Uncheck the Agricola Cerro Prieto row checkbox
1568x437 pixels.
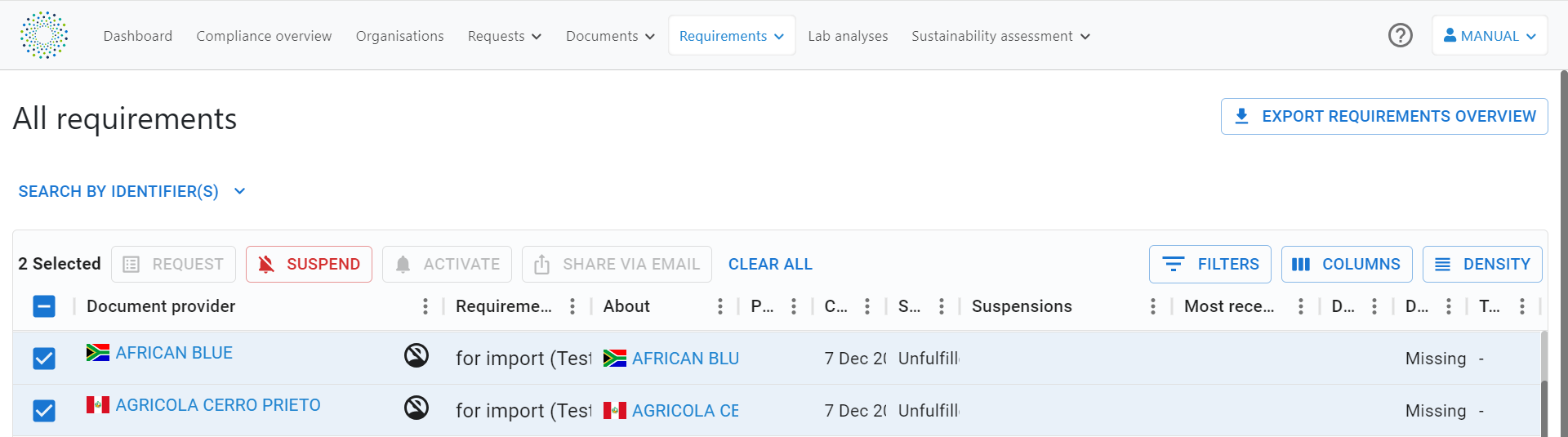pyautogui.click(x=44, y=411)
